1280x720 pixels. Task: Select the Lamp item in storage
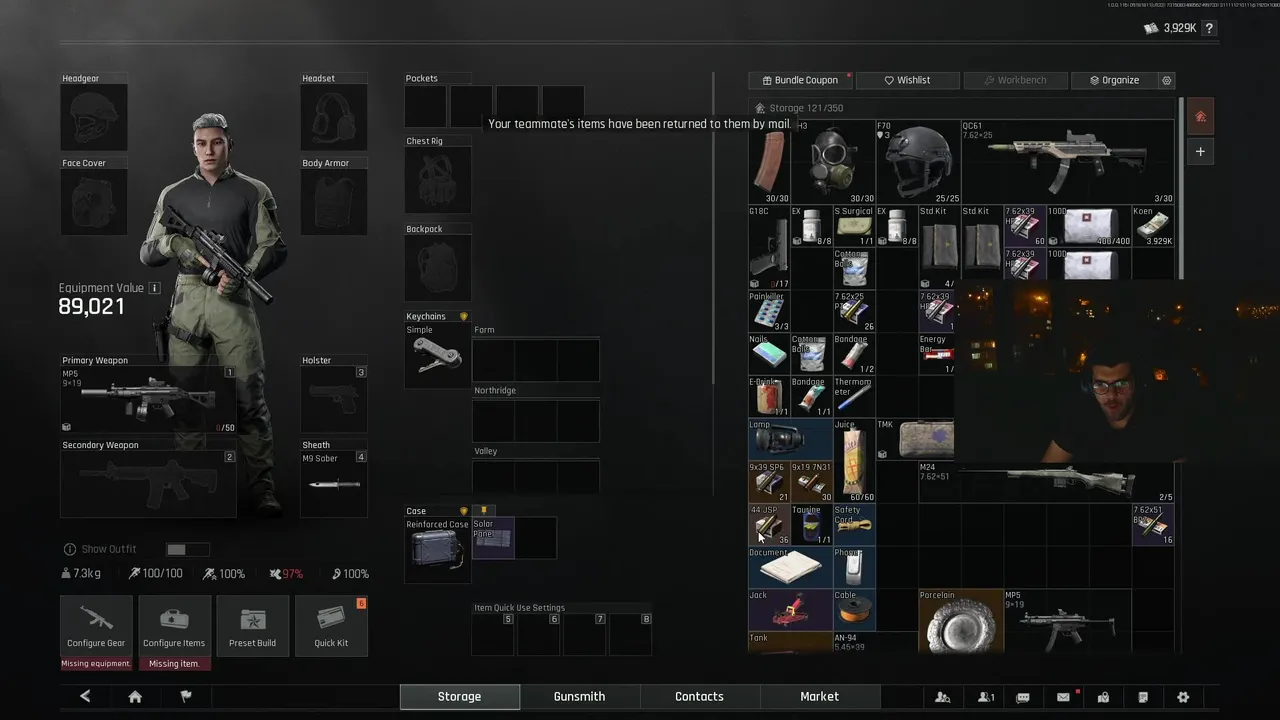pos(790,439)
